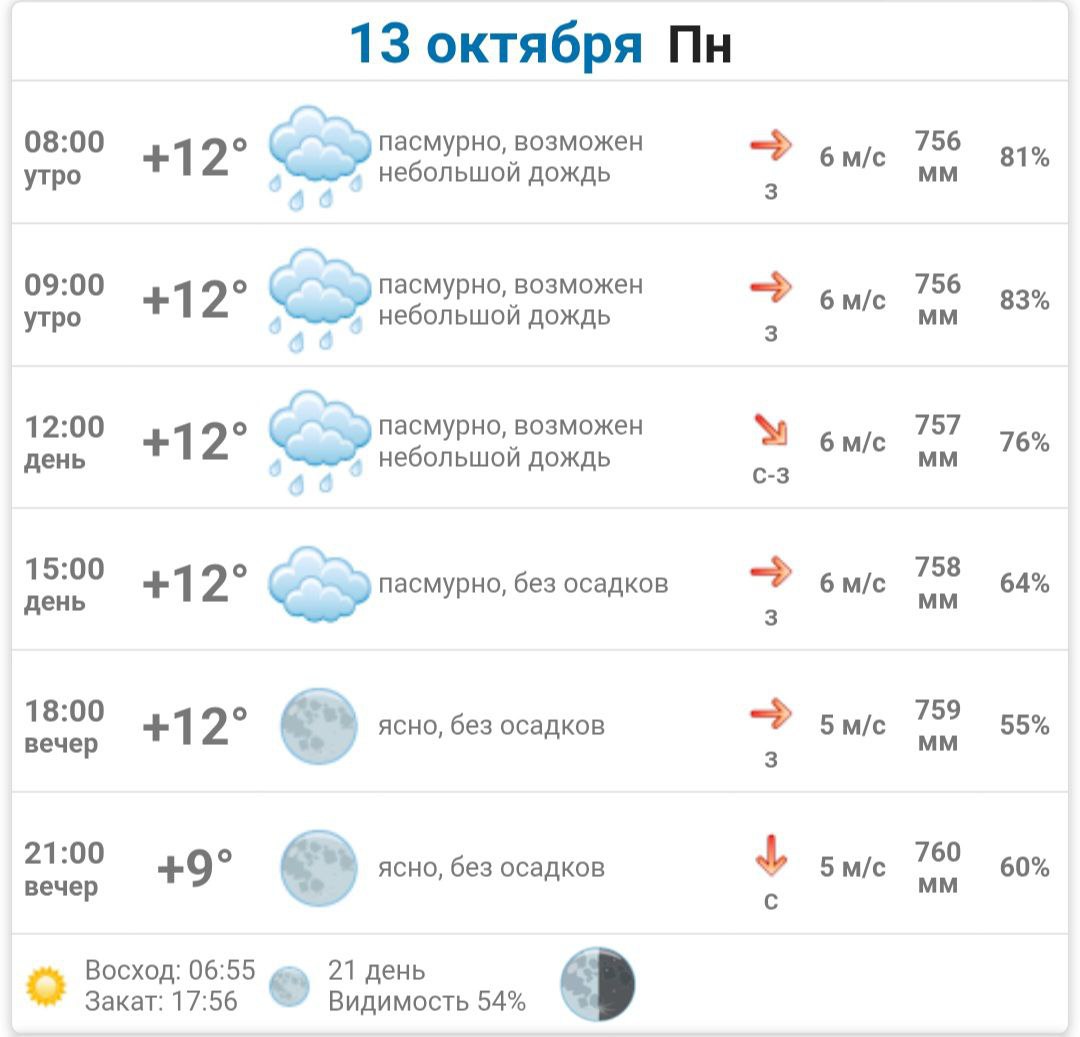The image size is (1080, 1037).
Task: Click the 760 мм pressure value
Action: pos(937,868)
